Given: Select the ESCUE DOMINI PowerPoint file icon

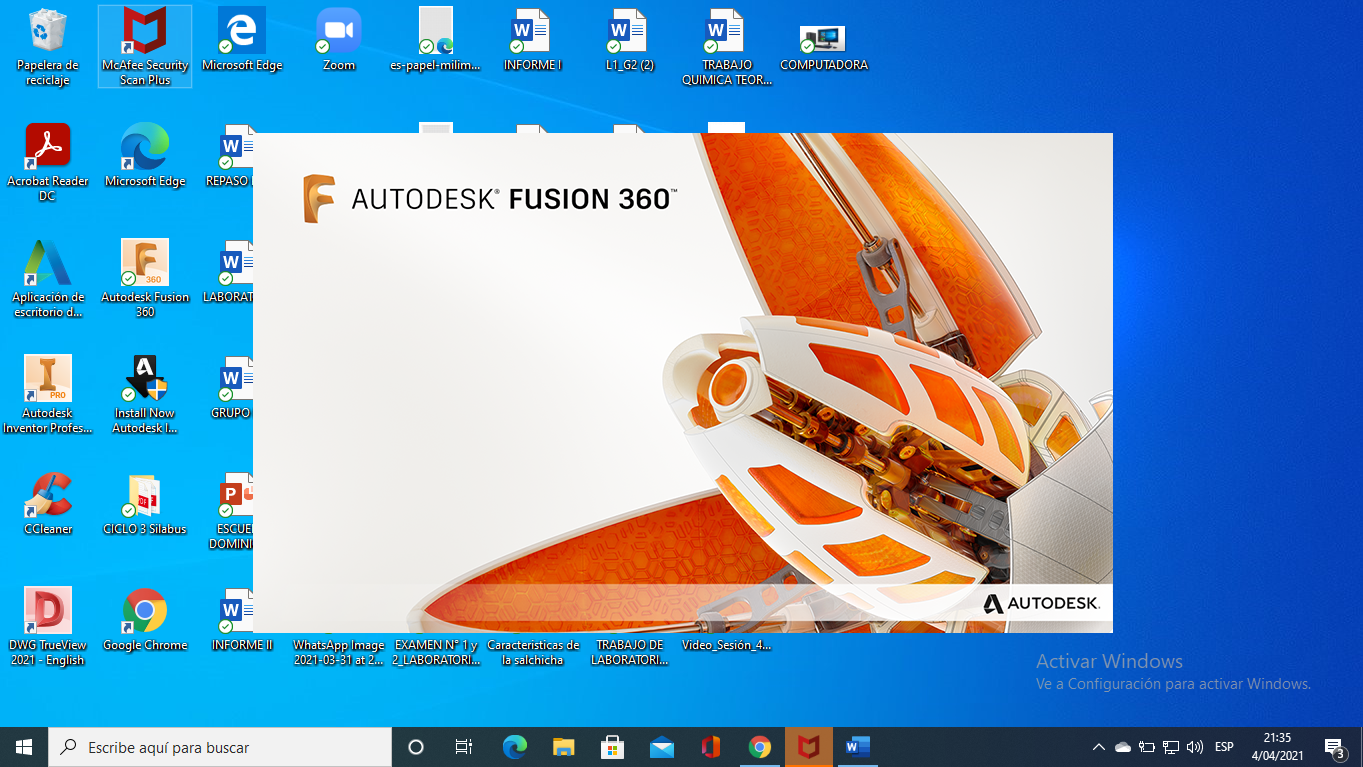Looking at the screenshot, I should point(236,496).
